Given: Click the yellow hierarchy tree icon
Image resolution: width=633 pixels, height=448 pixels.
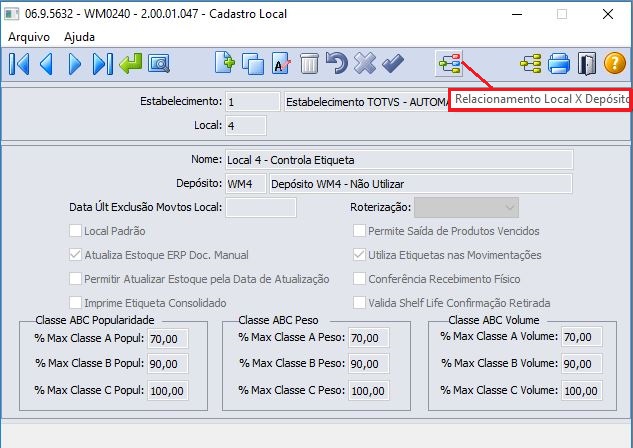Looking at the screenshot, I should click(x=530, y=64).
